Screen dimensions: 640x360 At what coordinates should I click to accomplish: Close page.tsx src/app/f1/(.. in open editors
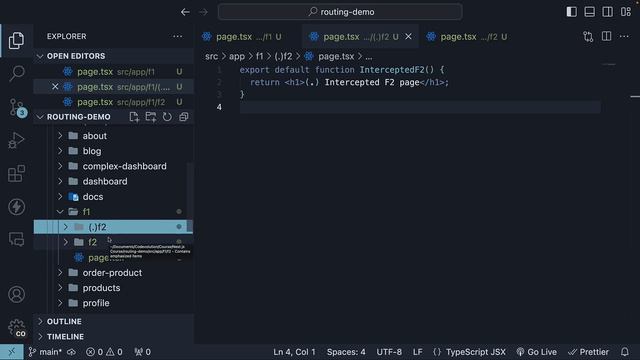tap(55, 87)
